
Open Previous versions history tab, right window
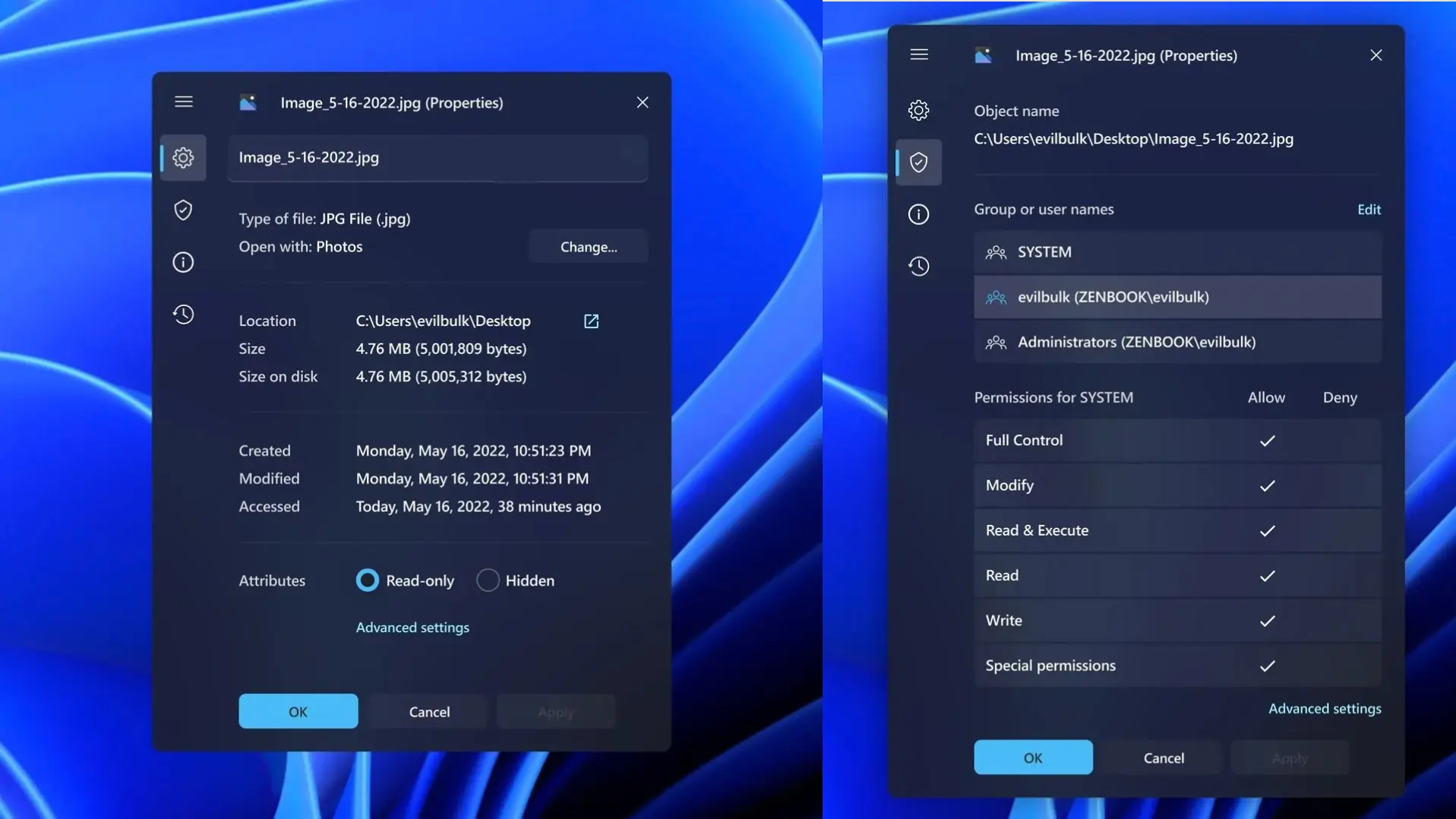click(918, 266)
